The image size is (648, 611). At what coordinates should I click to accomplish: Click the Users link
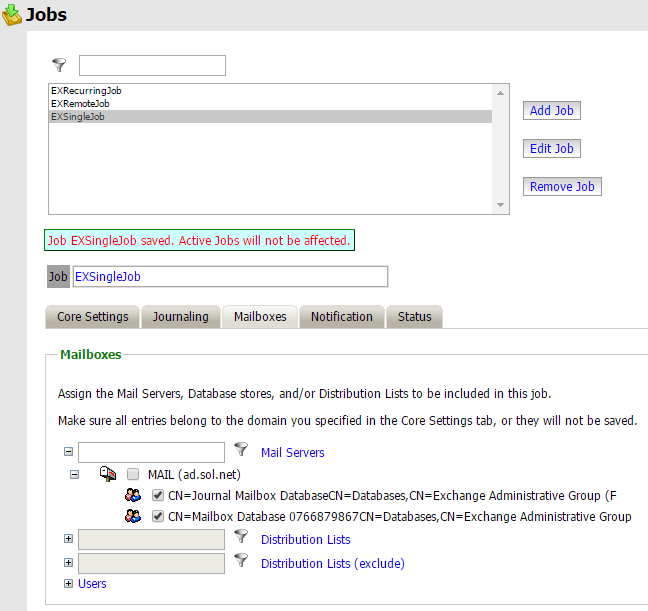(x=92, y=584)
